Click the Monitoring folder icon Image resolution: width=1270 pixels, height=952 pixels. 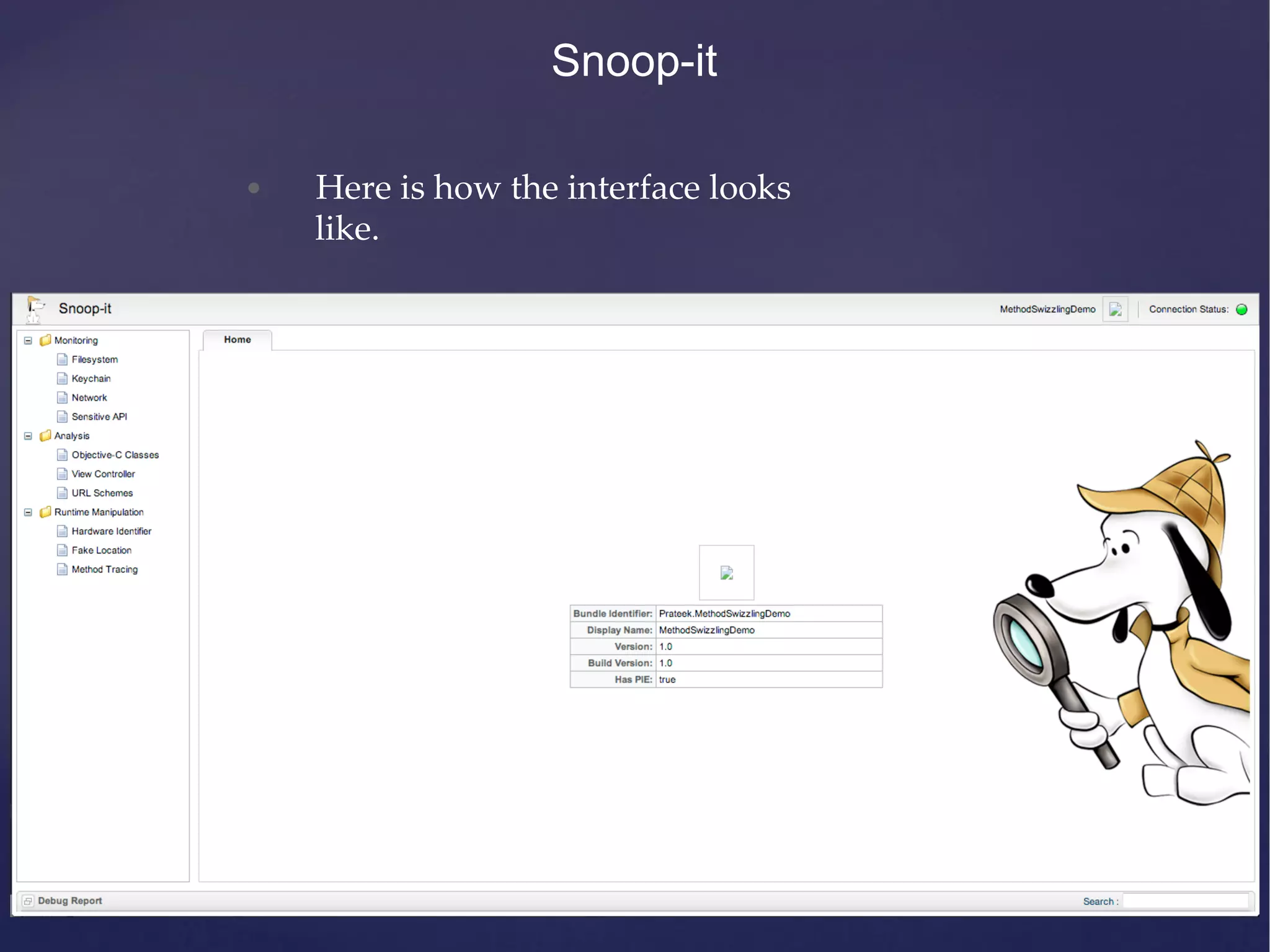(45, 340)
